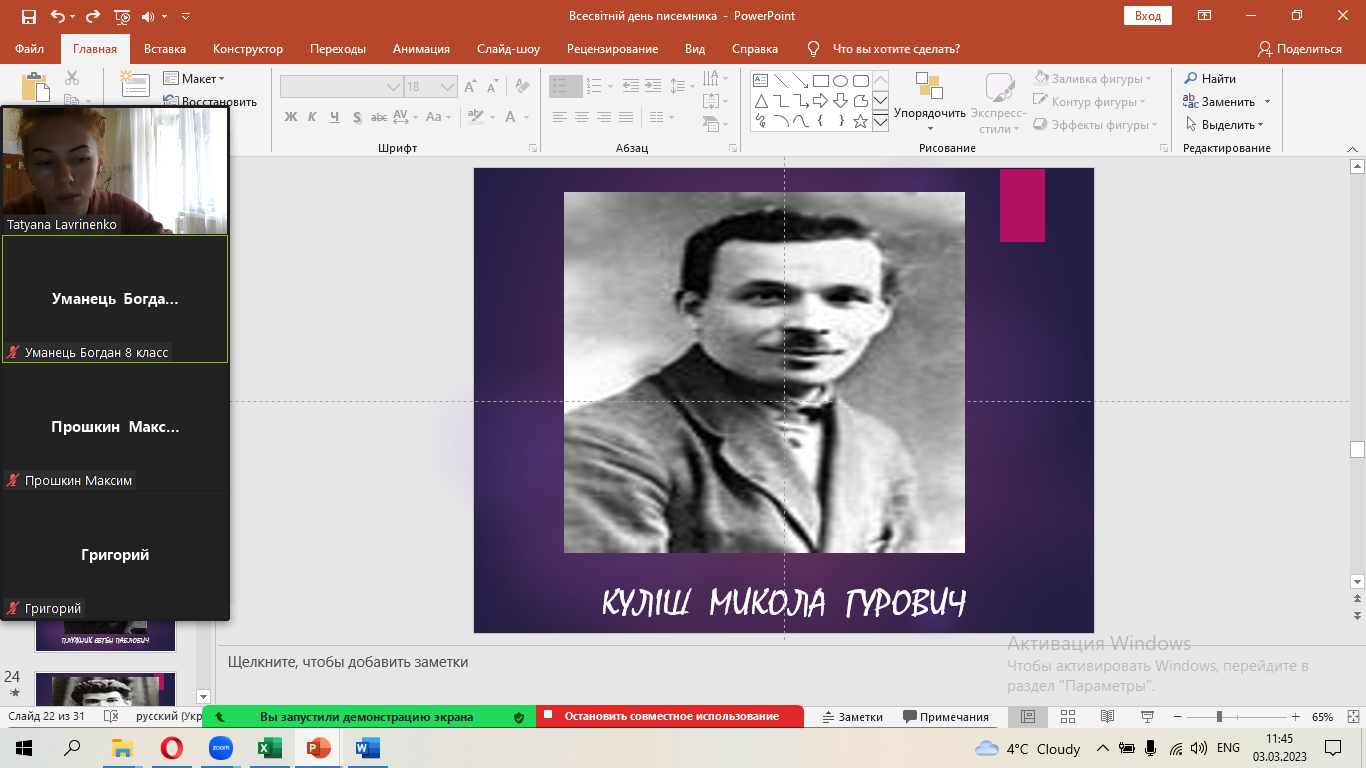Image resolution: width=1366 pixels, height=768 pixels.
Task: Toggle the Примечания comments pane
Action: [x=945, y=717]
